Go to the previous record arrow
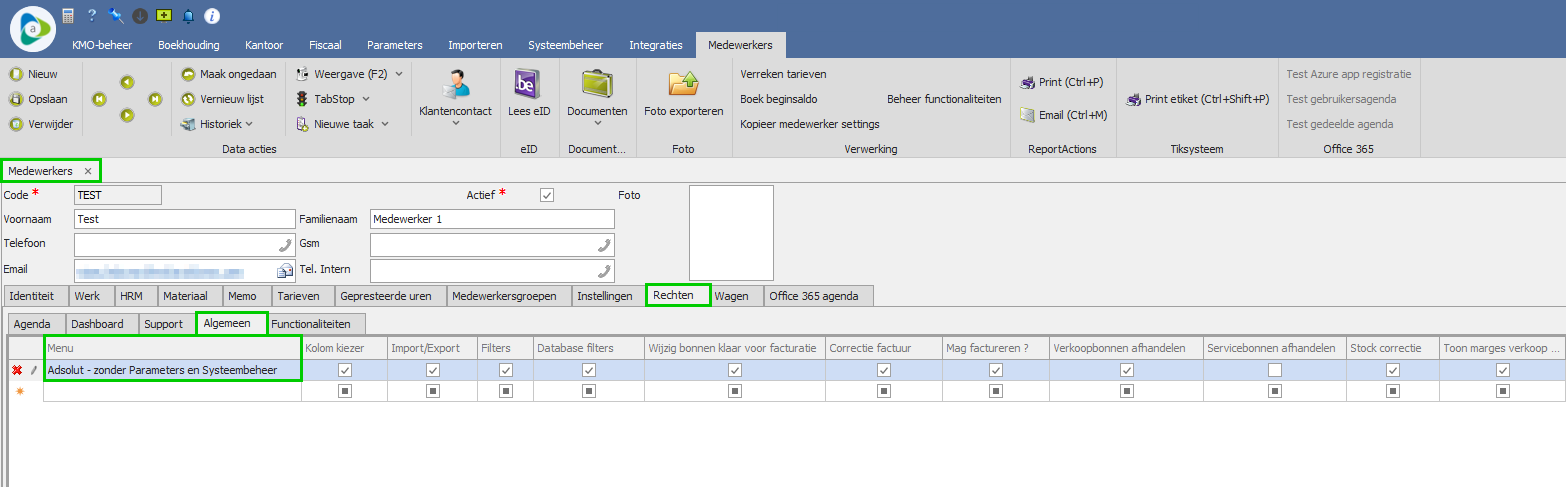 [x=127, y=82]
